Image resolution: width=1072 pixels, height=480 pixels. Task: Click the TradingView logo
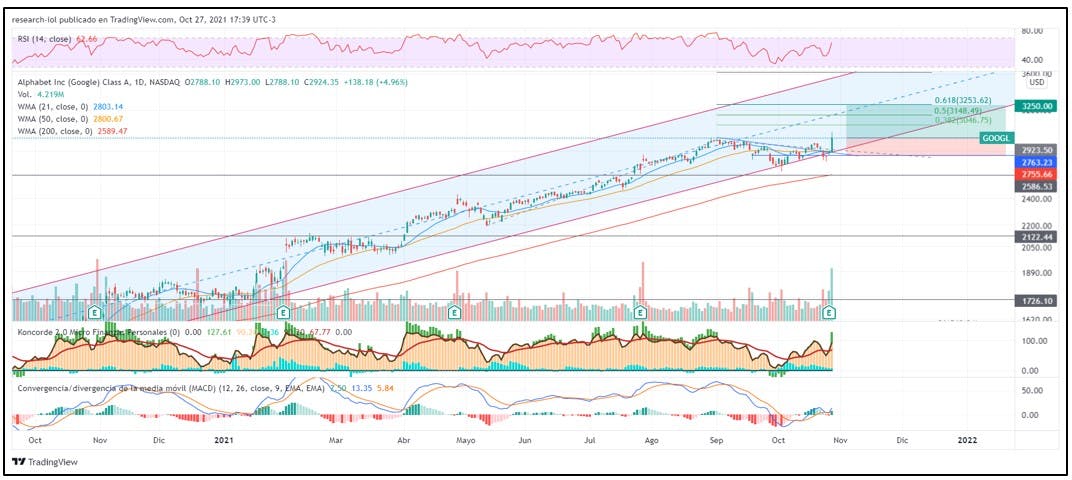[x=46, y=462]
